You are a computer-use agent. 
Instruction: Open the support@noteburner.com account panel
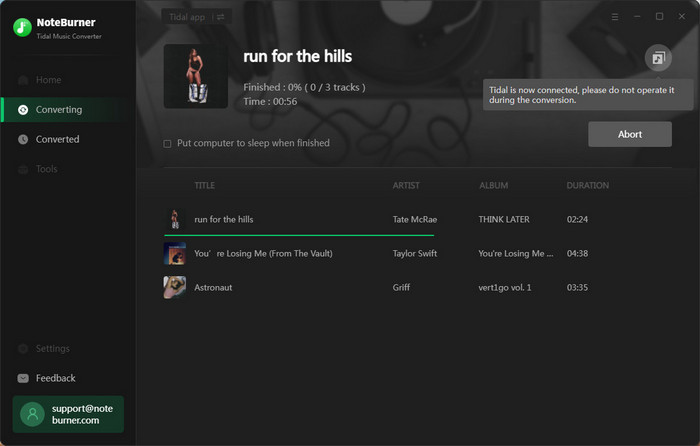tap(68, 414)
